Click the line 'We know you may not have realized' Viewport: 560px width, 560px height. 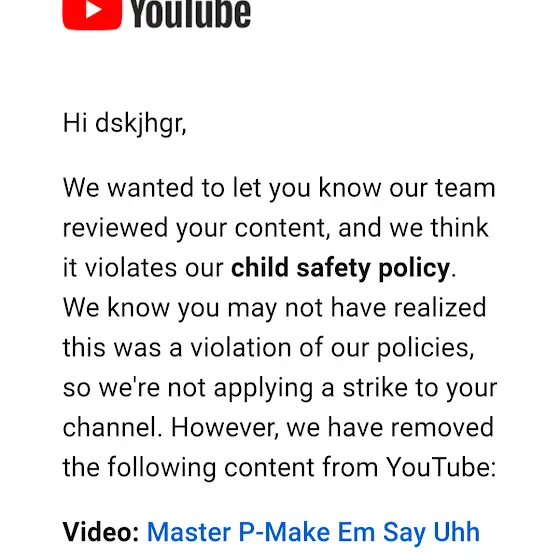point(275,308)
